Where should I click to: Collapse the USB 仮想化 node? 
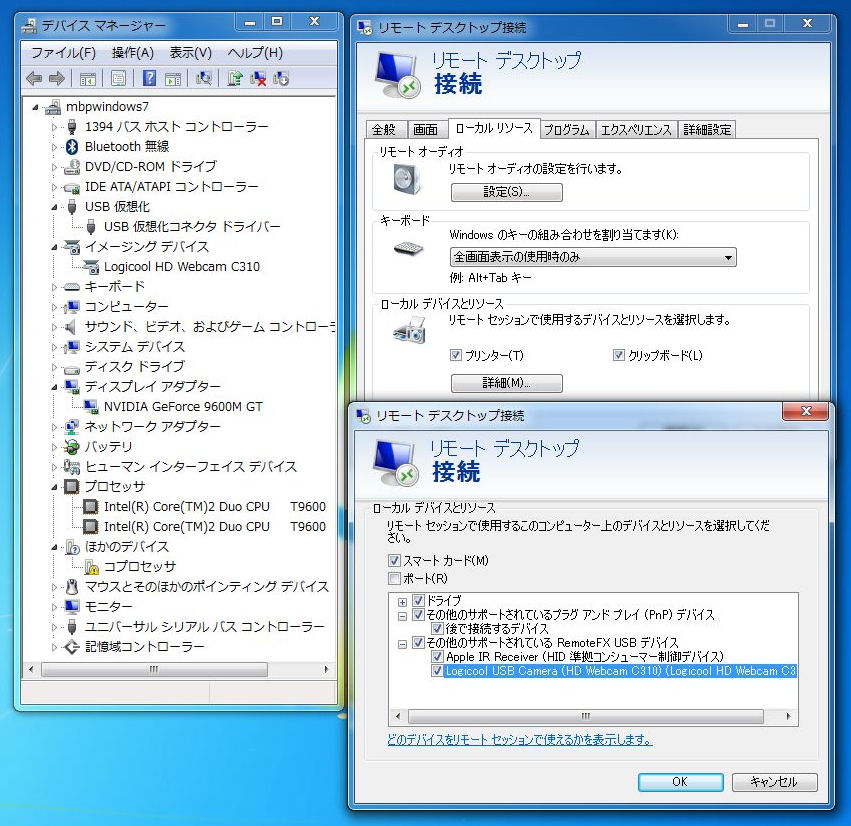(54, 207)
